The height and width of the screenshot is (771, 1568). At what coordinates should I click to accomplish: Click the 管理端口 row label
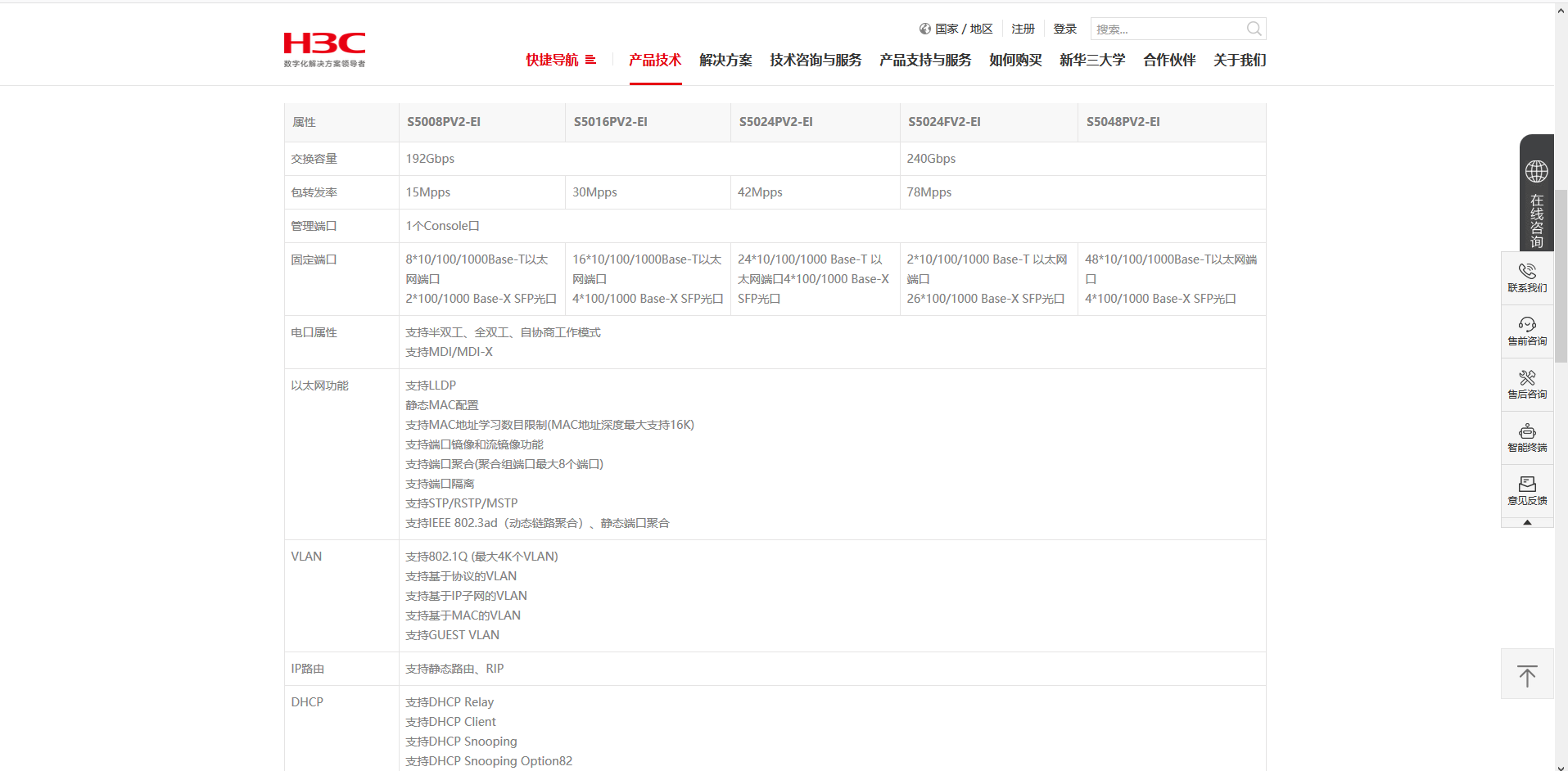point(314,226)
